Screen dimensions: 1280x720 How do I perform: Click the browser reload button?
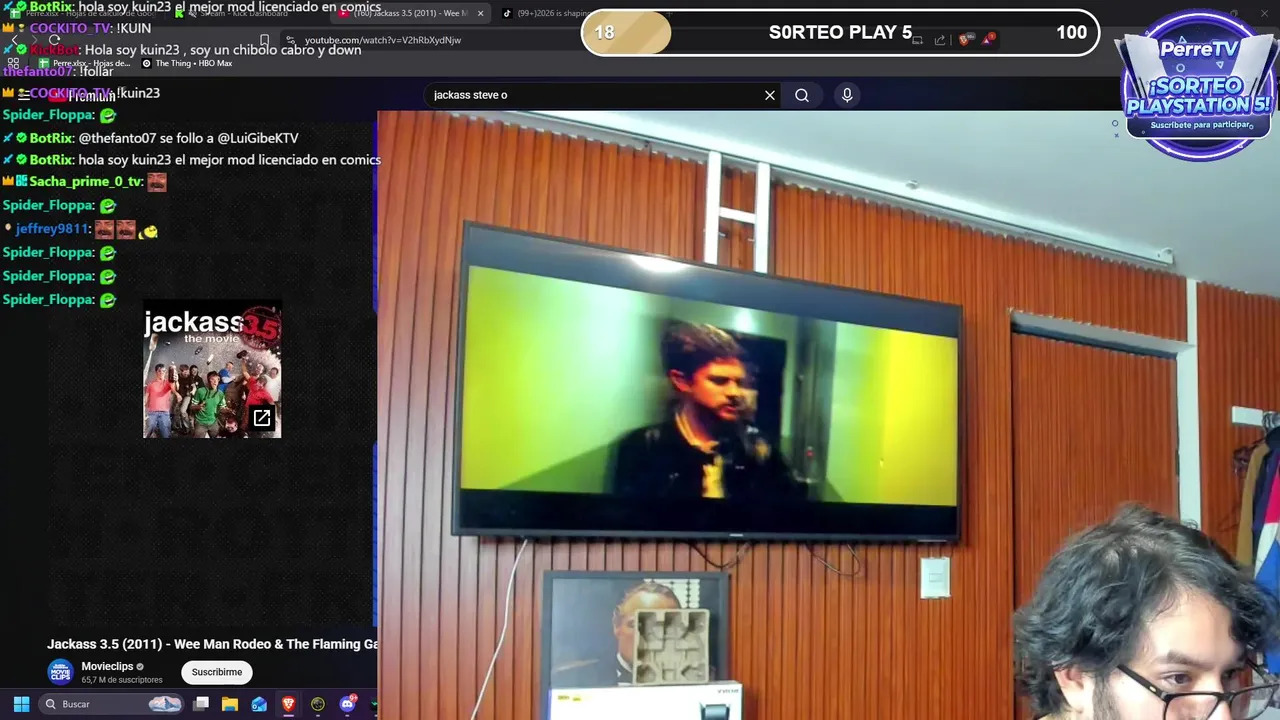click(x=55, y=40)
